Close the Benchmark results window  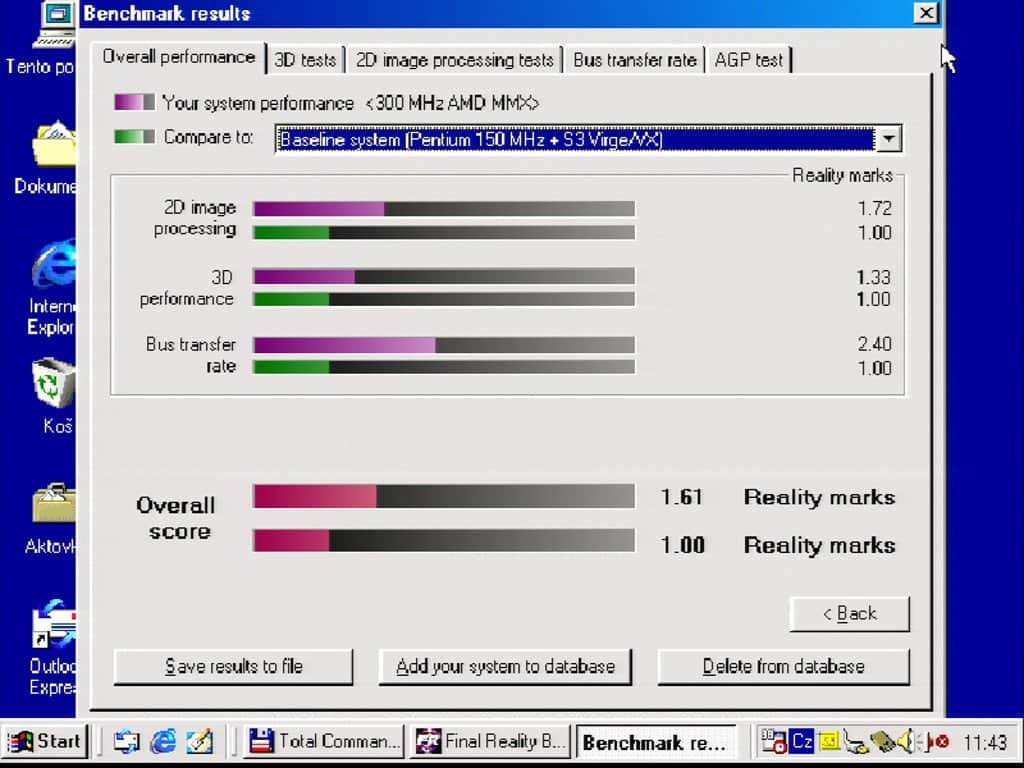point(925,13)
